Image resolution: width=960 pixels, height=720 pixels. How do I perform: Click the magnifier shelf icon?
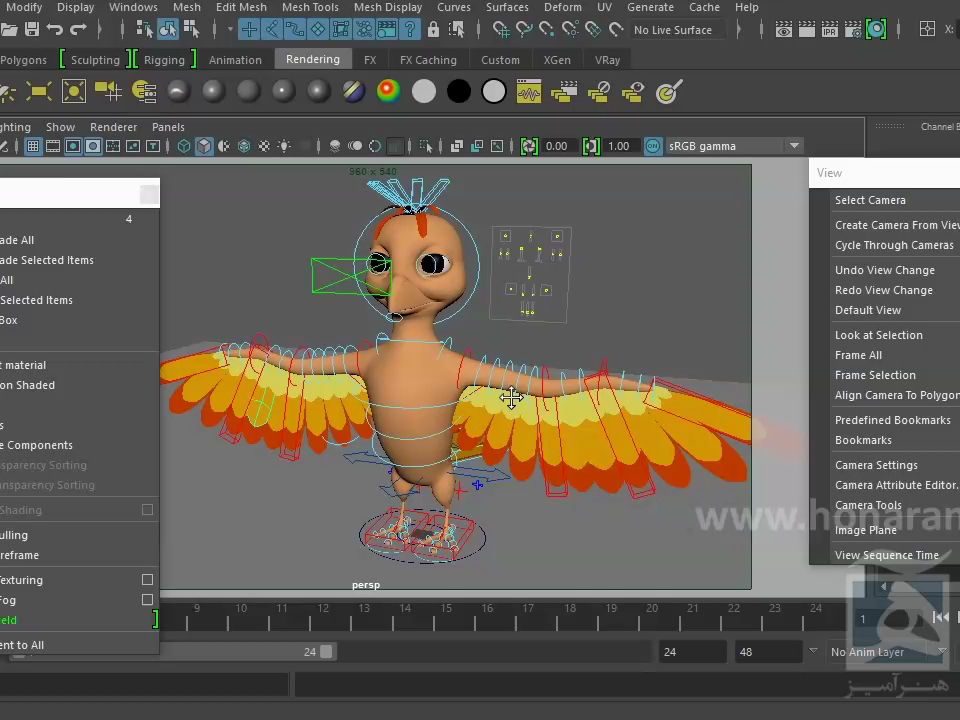(668, 93)
